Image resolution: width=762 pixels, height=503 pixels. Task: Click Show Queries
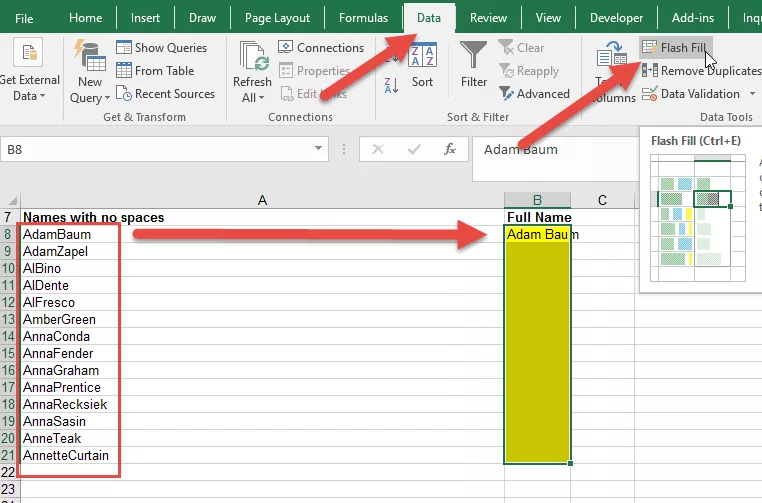click(x=162, y=48)
